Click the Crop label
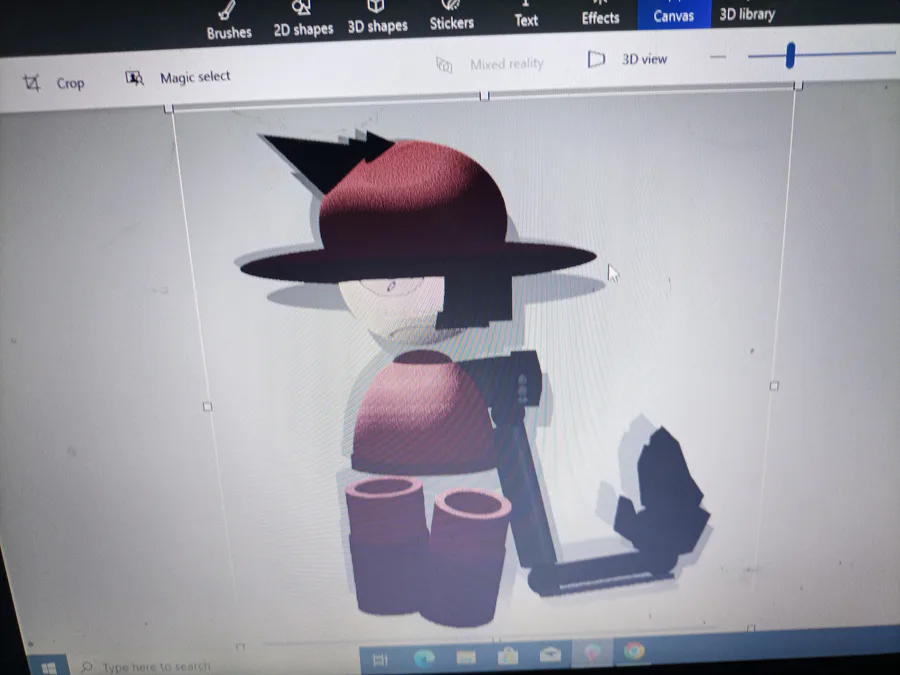The width and height of the screenshot is (900, 675). click(70, 83)
